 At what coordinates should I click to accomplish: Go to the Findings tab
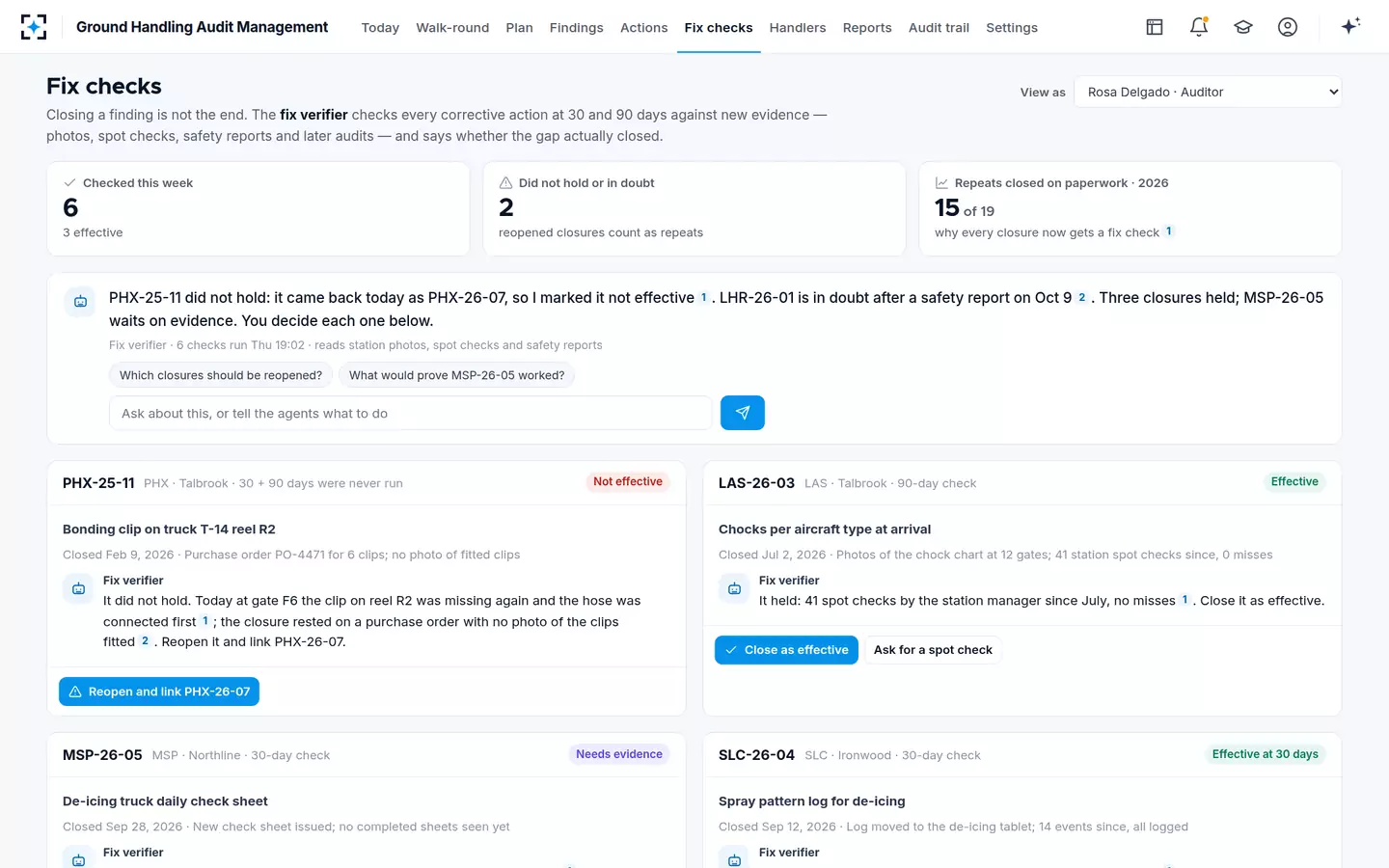[577, 28]
